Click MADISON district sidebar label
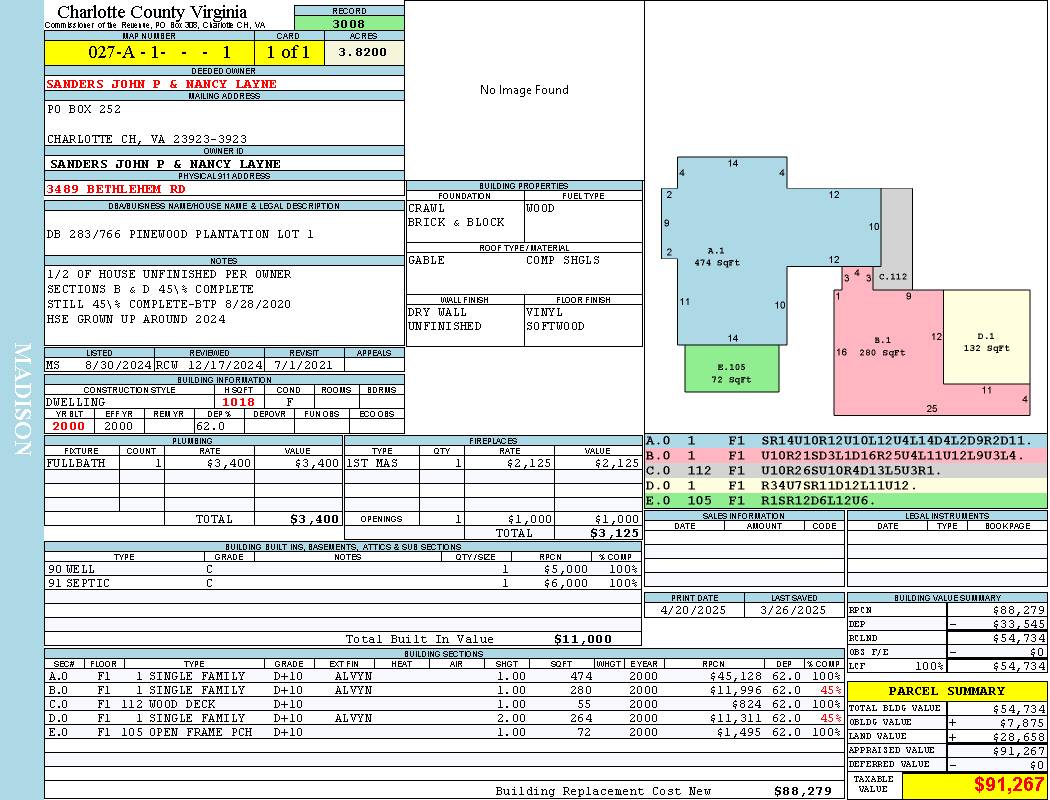This screenshot has height=800, width=1050. coord(22,400)
